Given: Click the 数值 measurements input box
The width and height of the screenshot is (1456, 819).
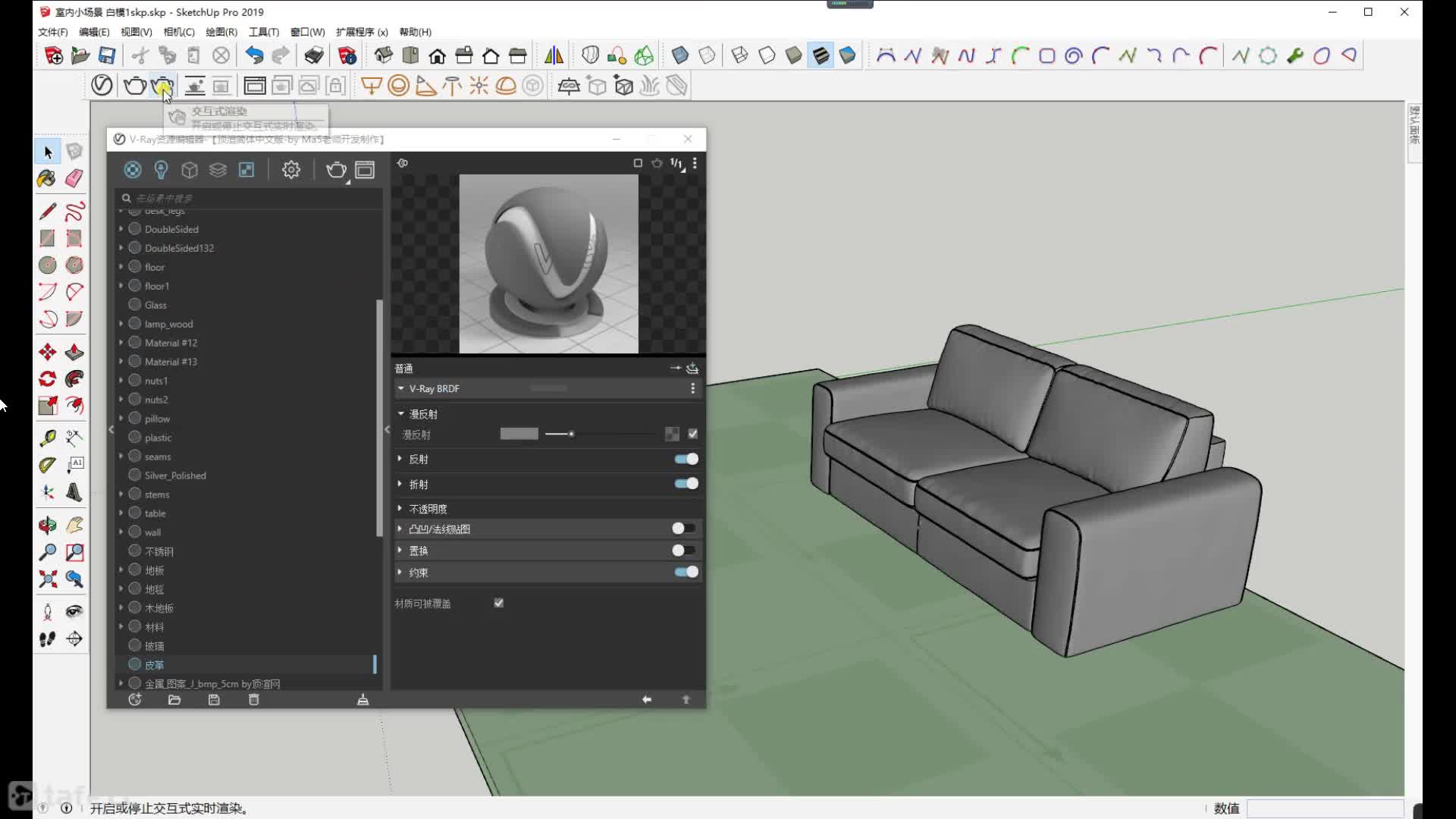Looking at the screenshot, I should point(1325,808).
